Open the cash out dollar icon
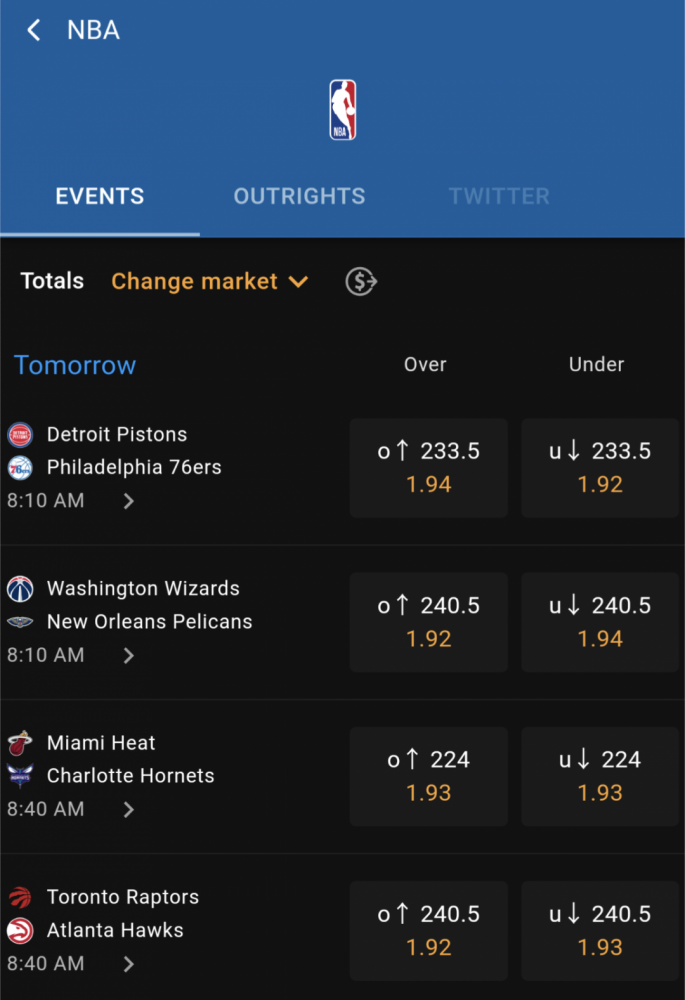Image resolution: width=685 pixels, height=1000 pixels. pos(361,281)
